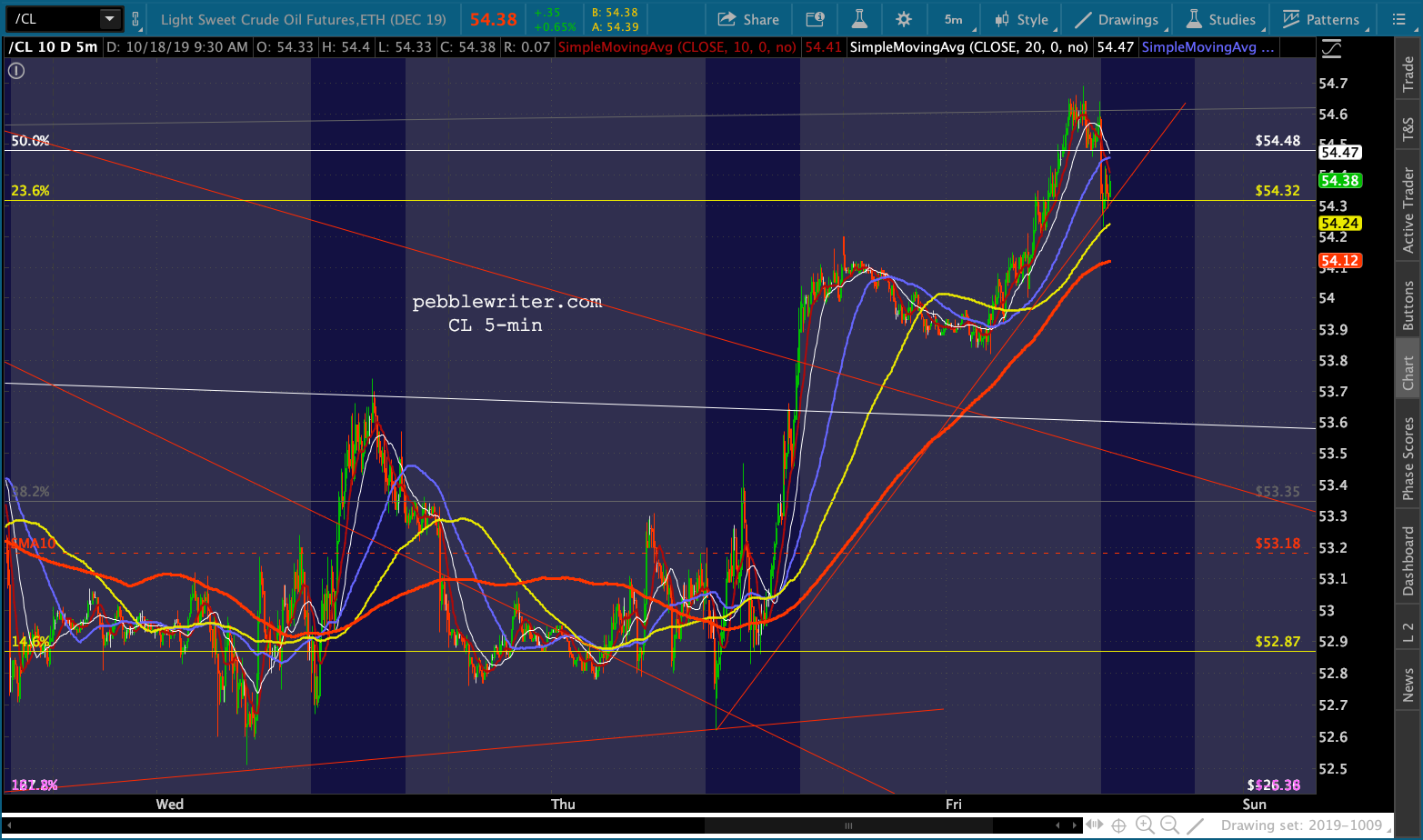Open the Style menu

pyautogui.click(x=1022, y=19)
